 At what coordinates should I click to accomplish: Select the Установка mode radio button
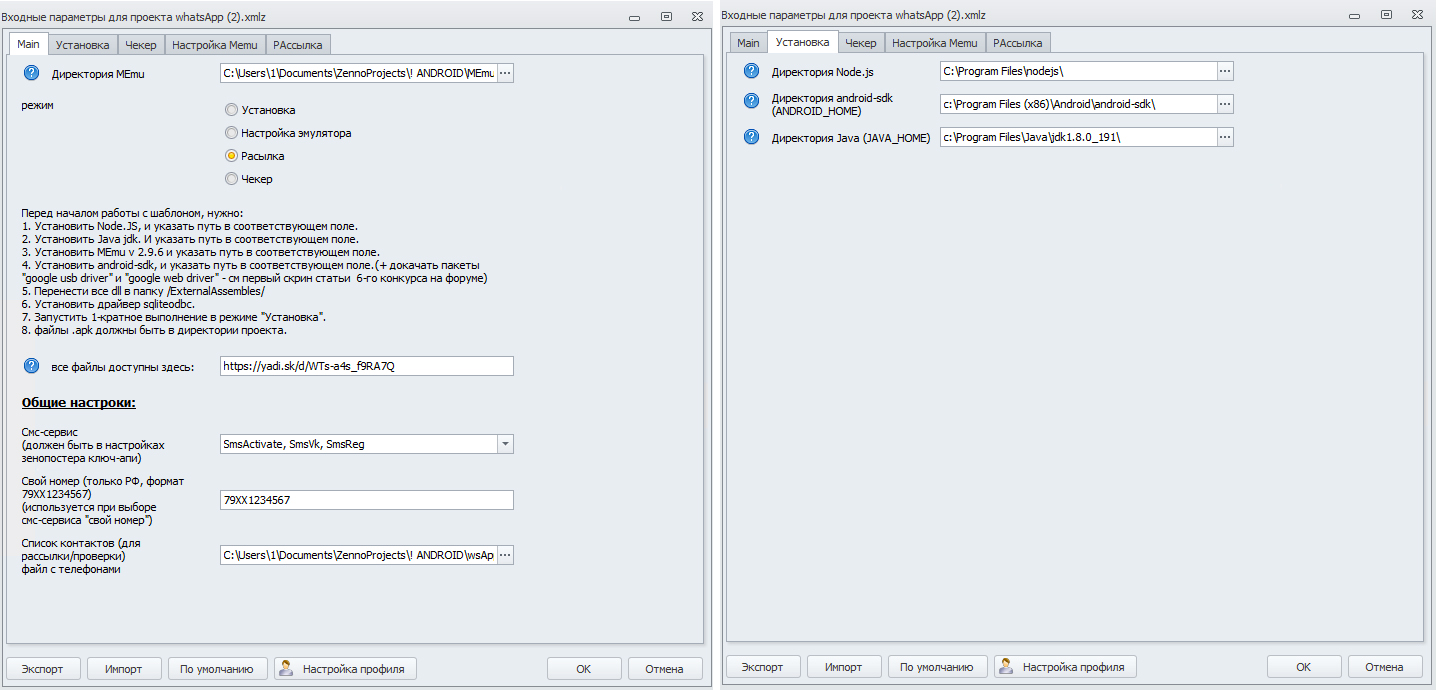click(x=232, y=110)
